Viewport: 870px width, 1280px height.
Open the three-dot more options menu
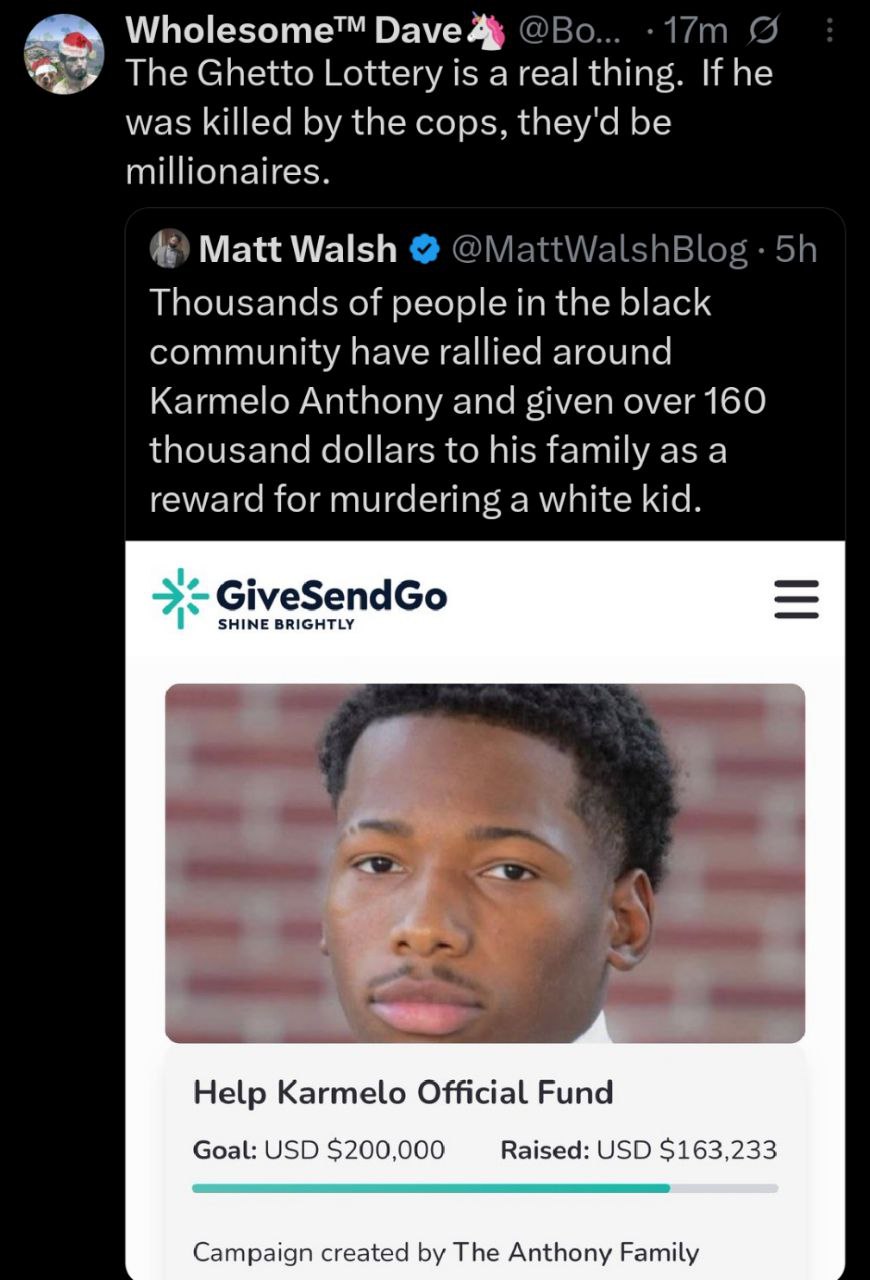tap(829, 32)
